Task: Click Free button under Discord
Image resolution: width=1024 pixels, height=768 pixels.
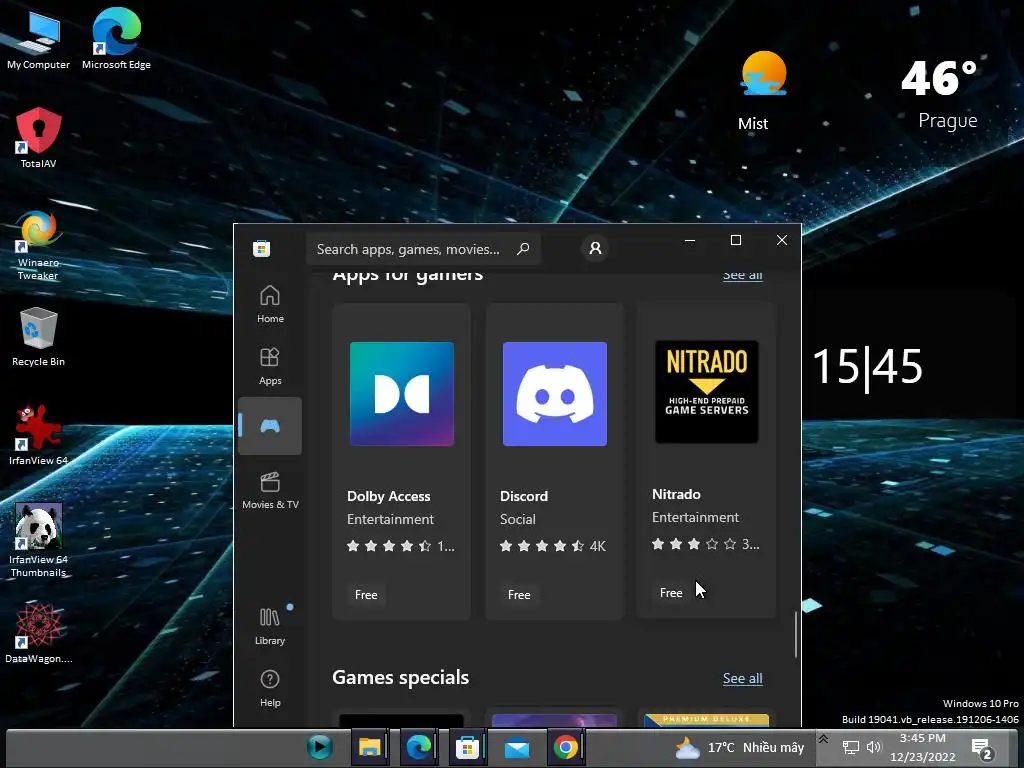Action: (519, 594)
